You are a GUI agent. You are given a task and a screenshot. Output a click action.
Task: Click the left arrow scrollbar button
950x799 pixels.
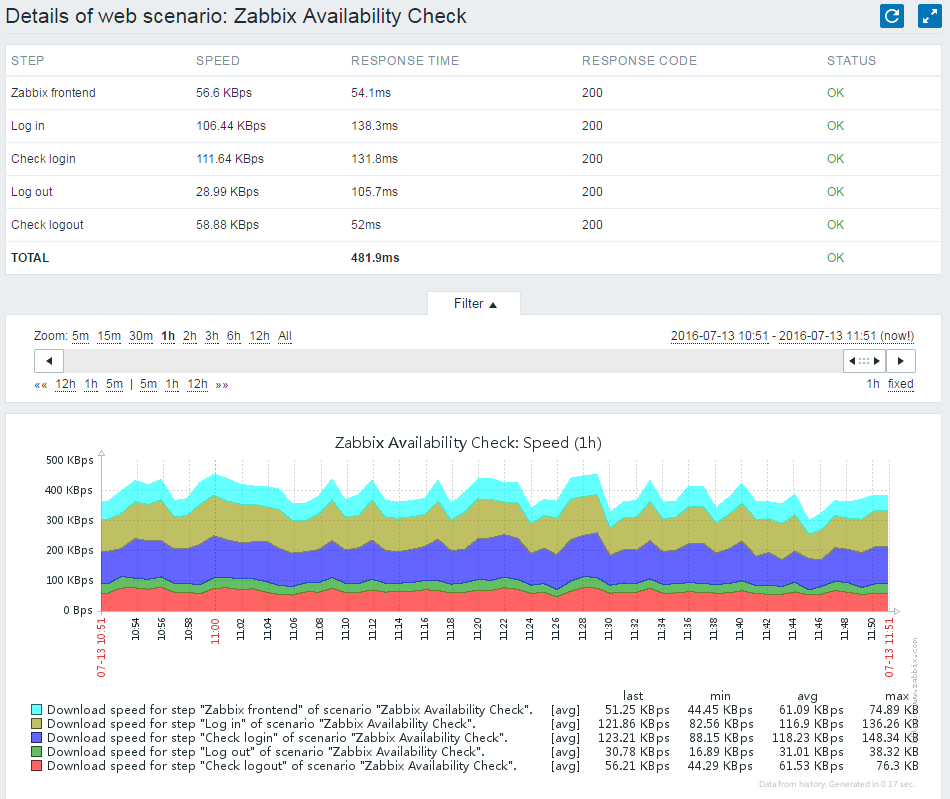click(49, 361)
